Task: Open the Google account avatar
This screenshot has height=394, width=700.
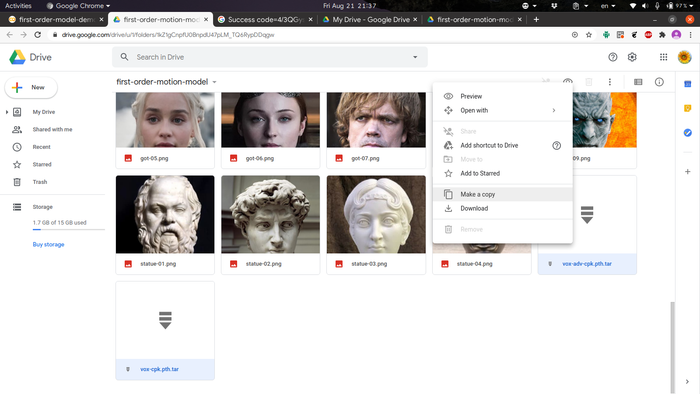Action: coord(684,57)
